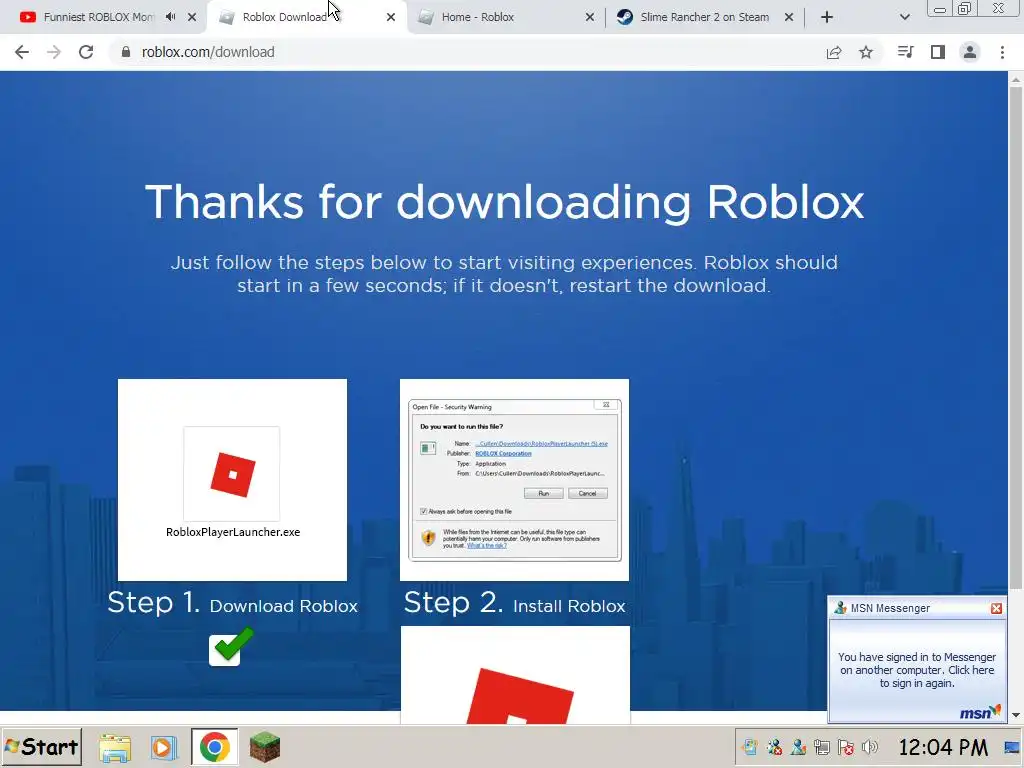
Task: Go back to the previous page
Action: pyautogui.click(x=22, y=52)
